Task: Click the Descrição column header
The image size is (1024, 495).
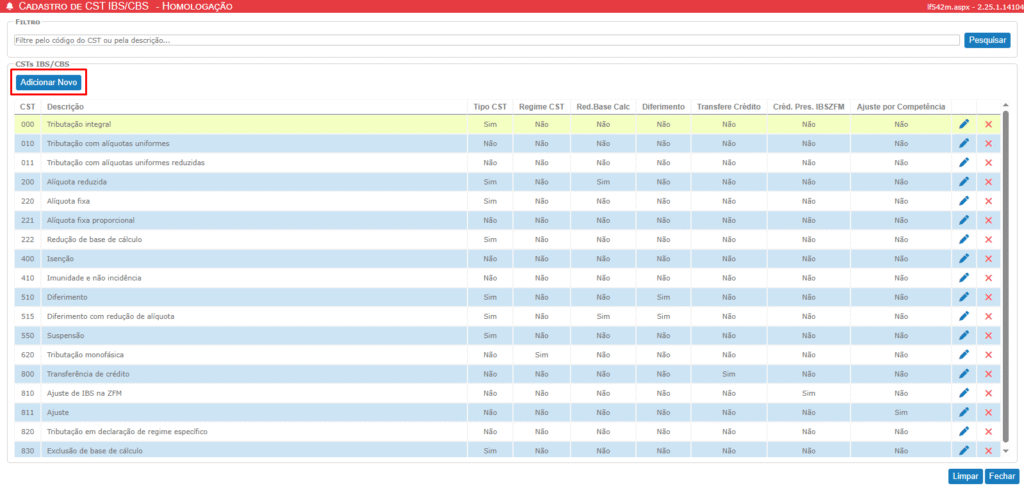Action: pyautogui.click(x=66, y=106)
